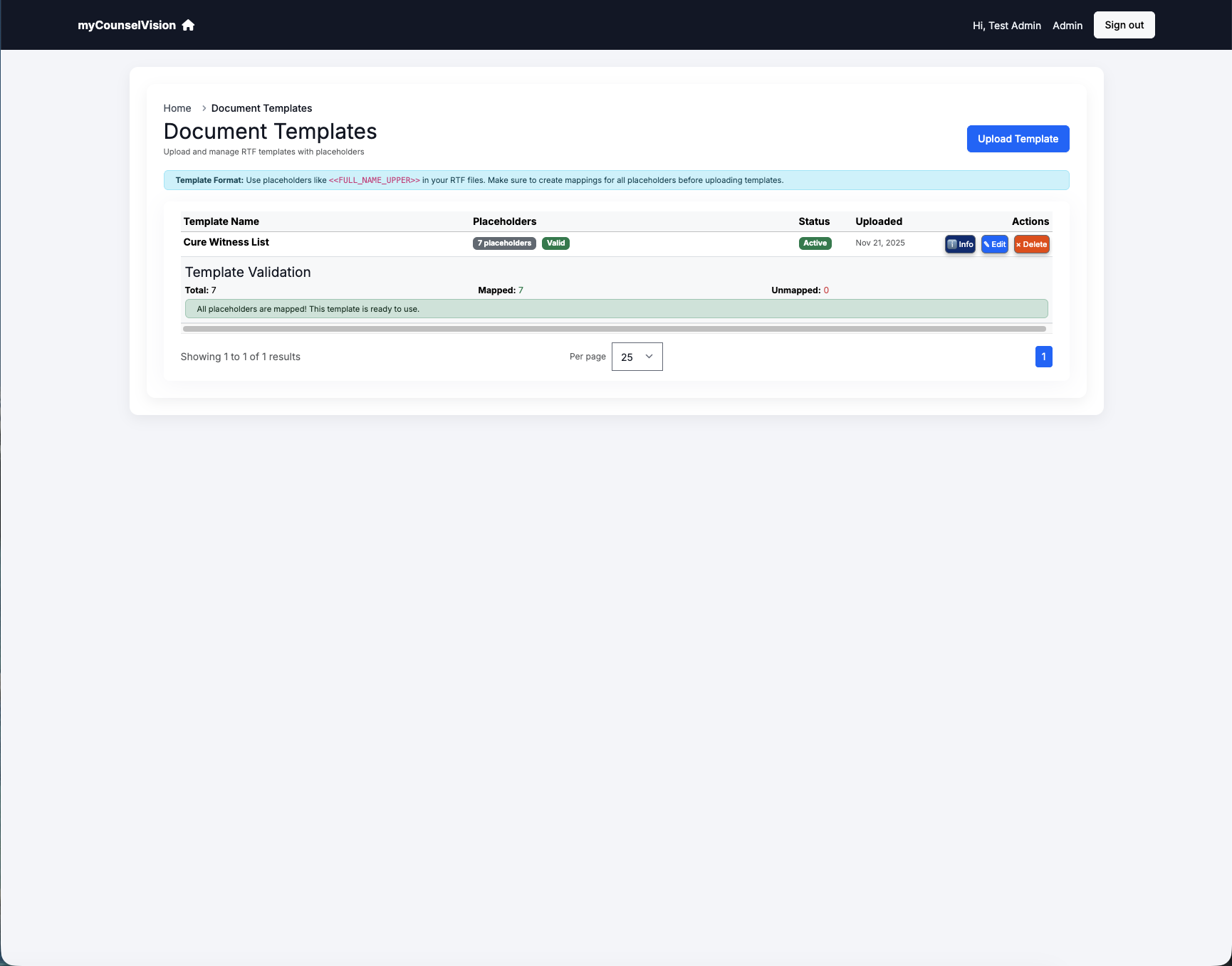Click the table's horizontal scrollbar
This screenshot has height=966, width=1232.
click(614, 329)
